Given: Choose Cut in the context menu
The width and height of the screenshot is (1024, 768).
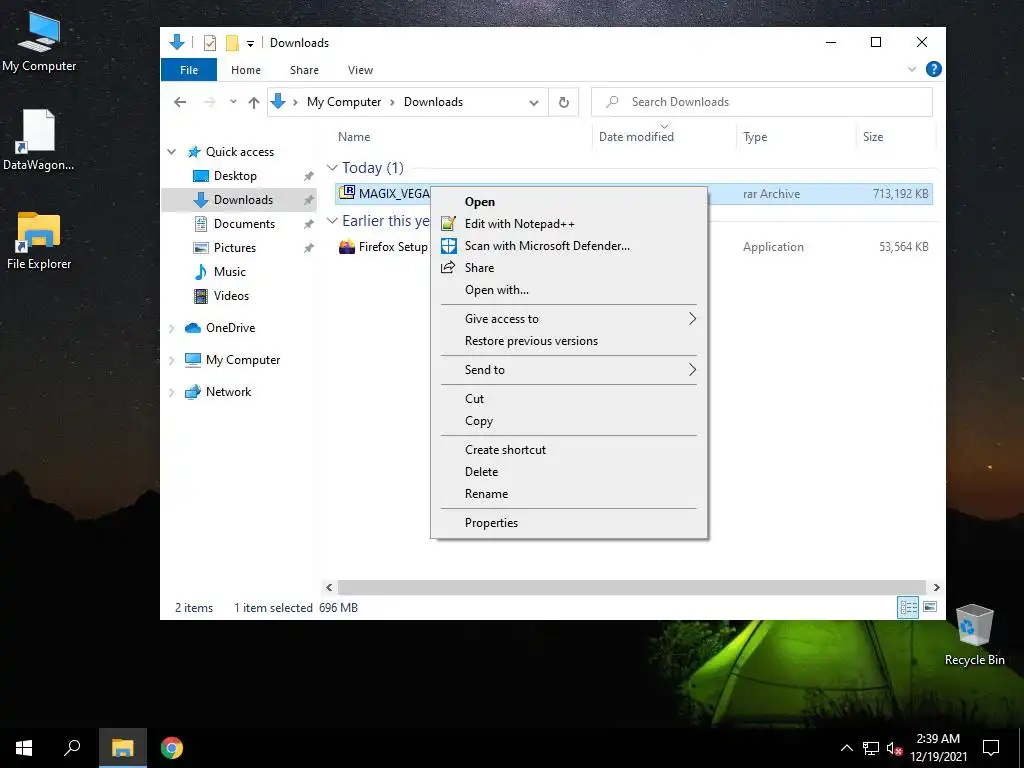Looking at the screenshot, I should [569, 399].
